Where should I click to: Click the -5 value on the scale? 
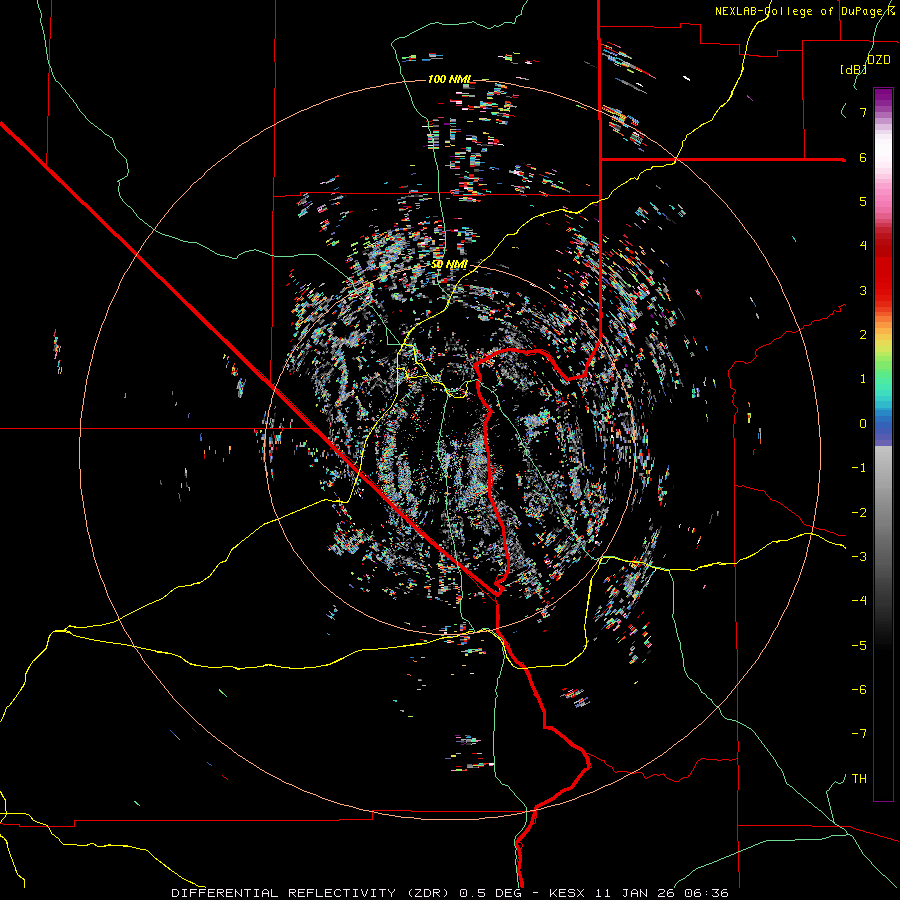coord(859,646)
